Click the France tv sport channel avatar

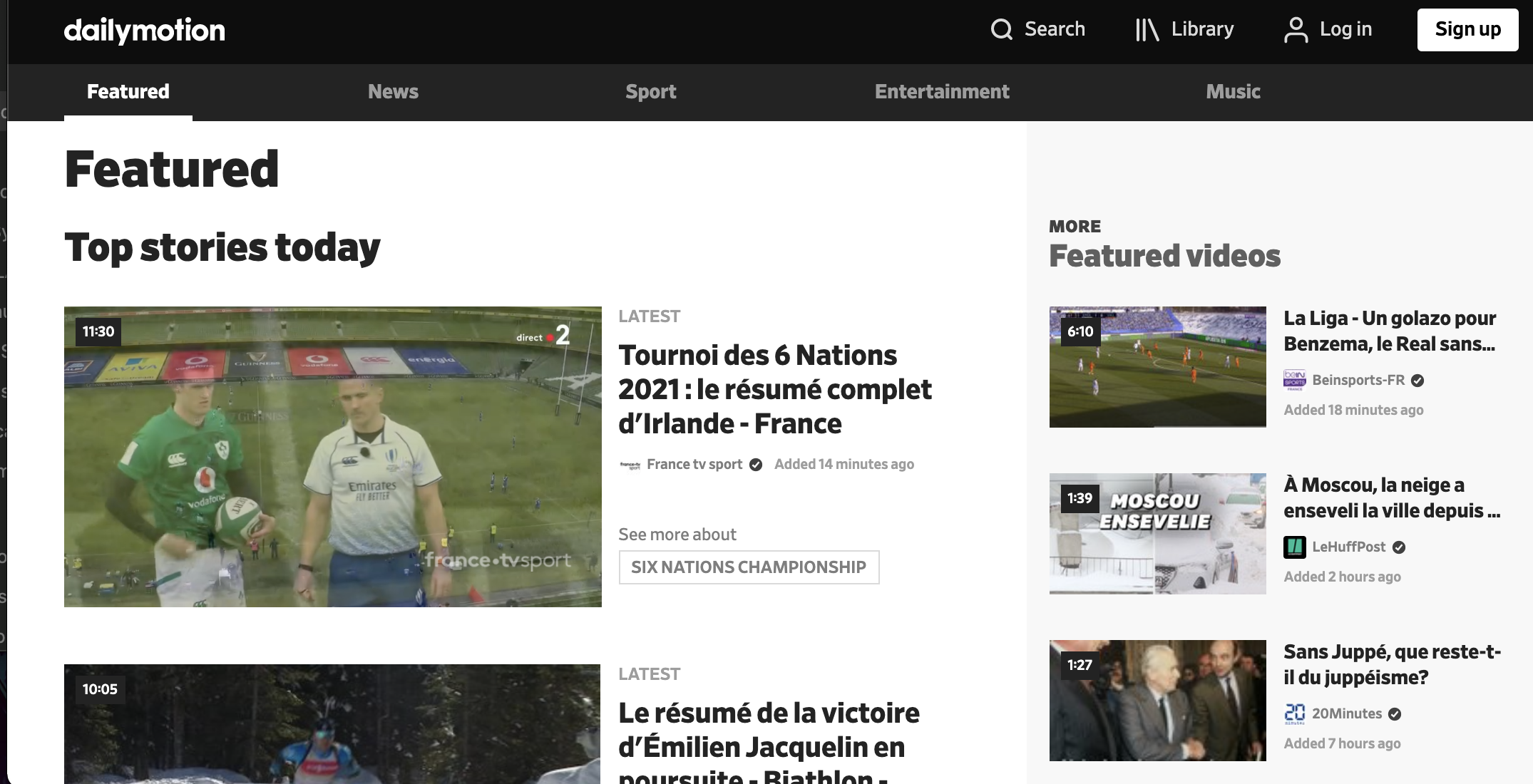tap(630, 465)
